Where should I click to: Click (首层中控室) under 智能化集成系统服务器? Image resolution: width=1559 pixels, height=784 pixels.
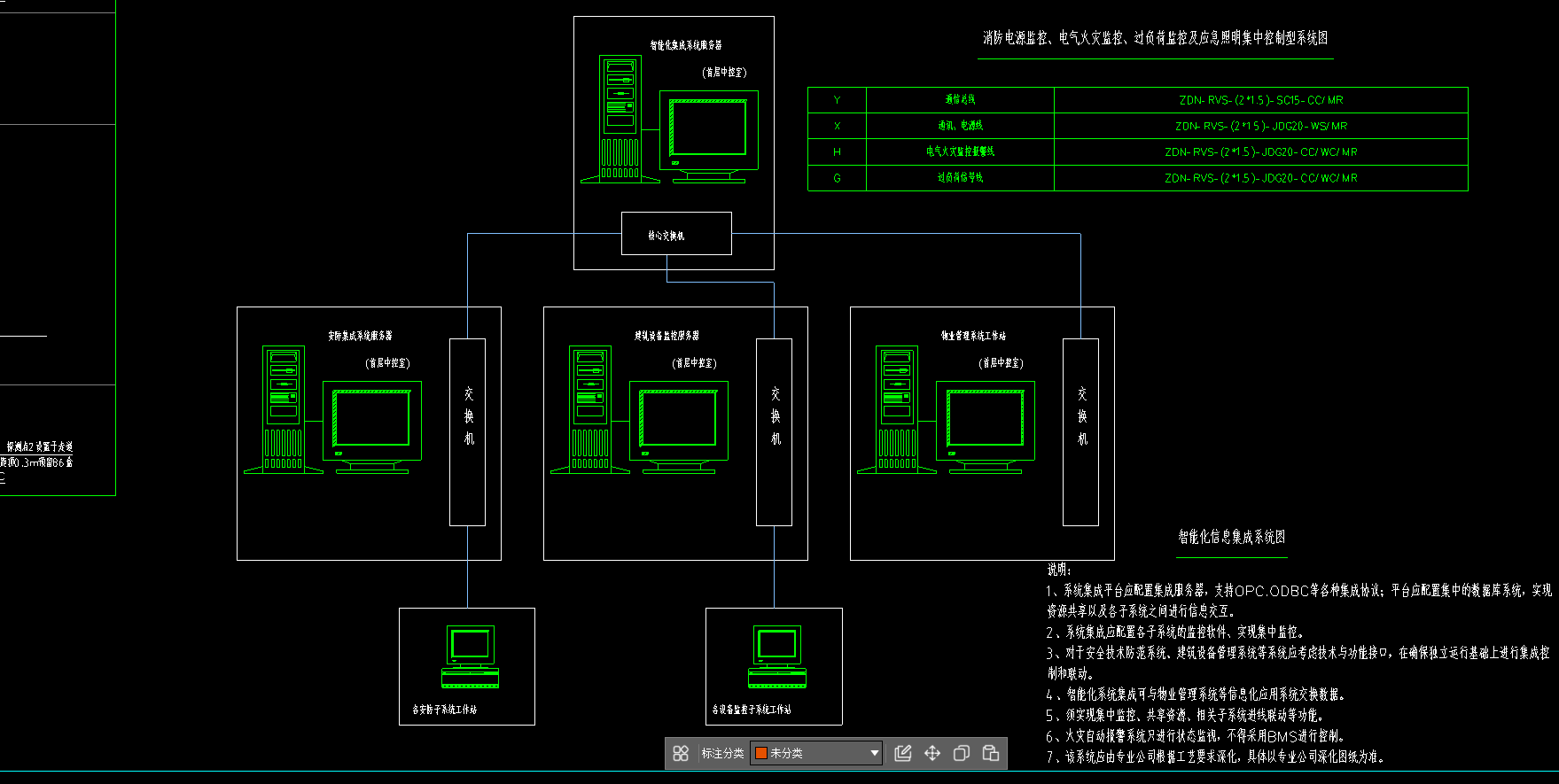(x=724, y=72)
